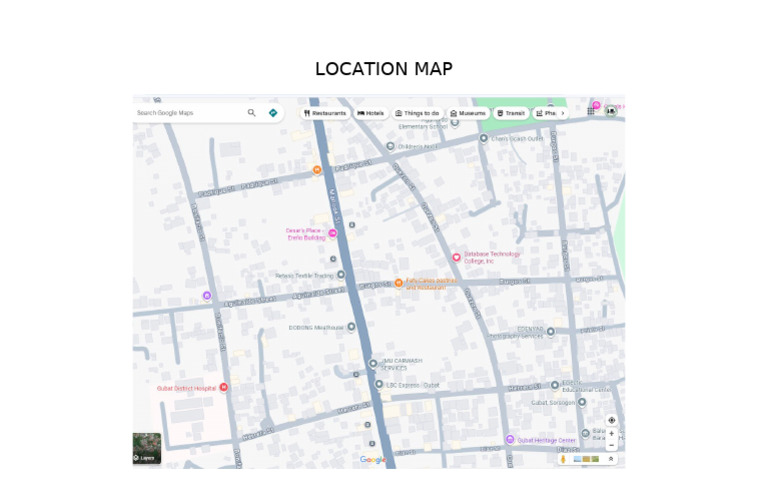Open the imagery thumbnails strip beside the pegman
The image size is (768, 503).
pos(586,459)
